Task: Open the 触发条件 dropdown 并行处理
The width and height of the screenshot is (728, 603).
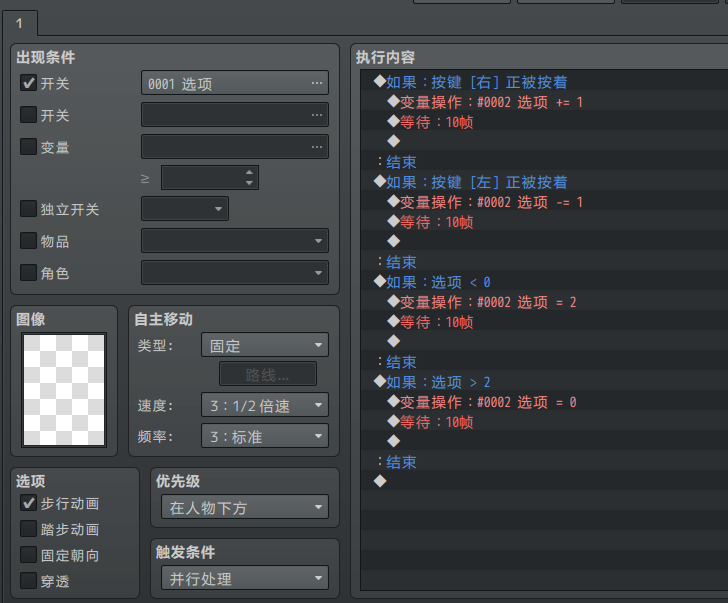Action: 245,578
